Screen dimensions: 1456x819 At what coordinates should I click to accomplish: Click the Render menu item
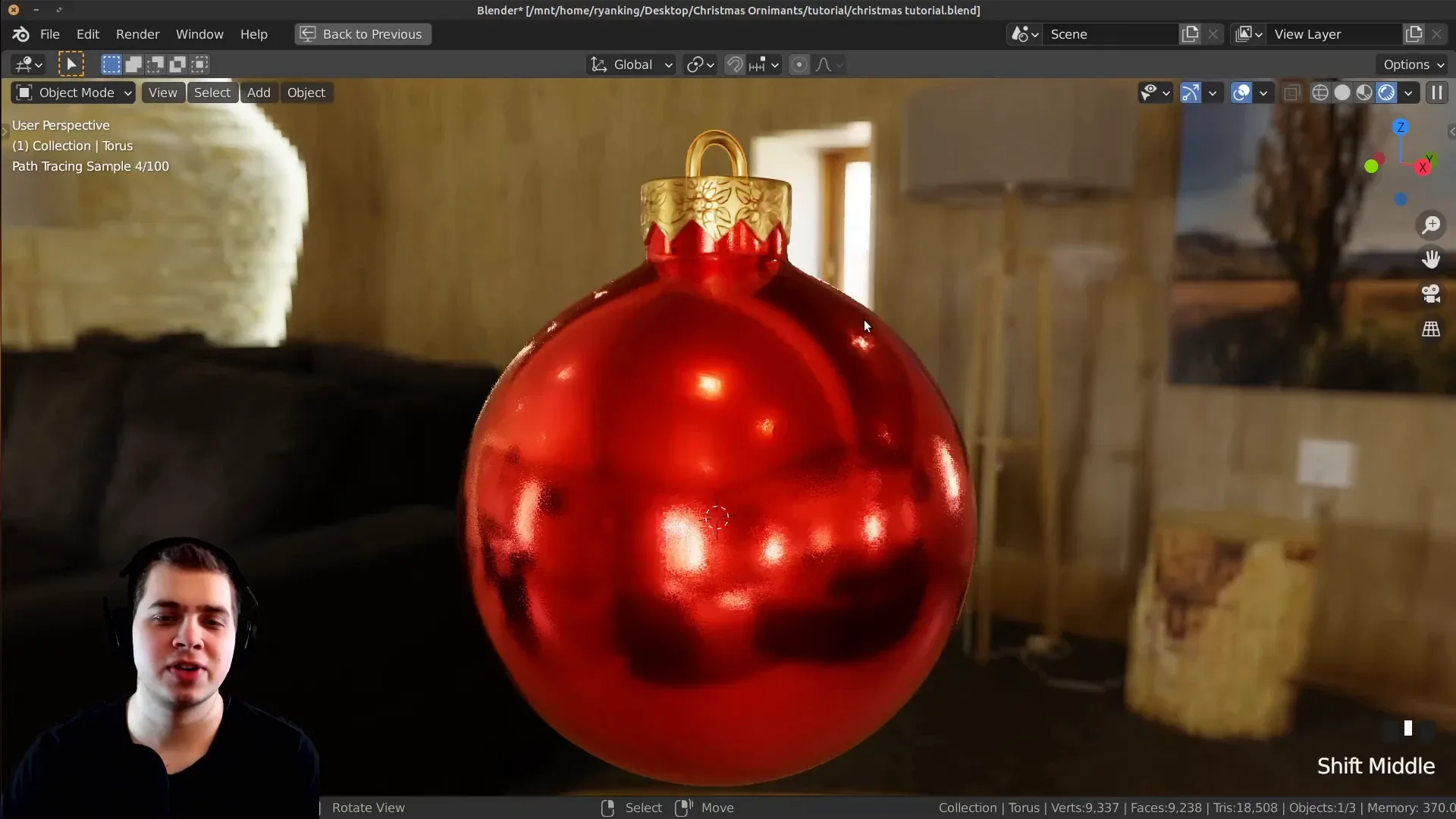pos(138,34)
